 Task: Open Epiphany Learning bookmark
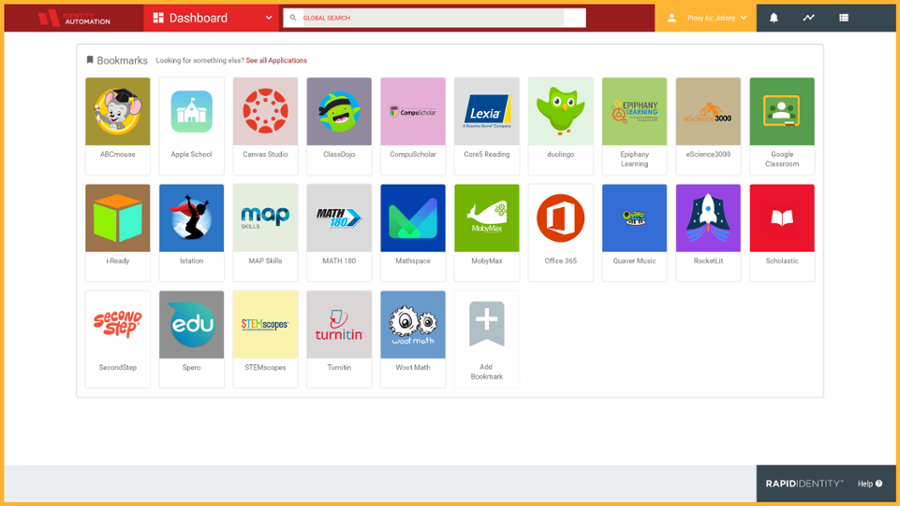point(634,126)
